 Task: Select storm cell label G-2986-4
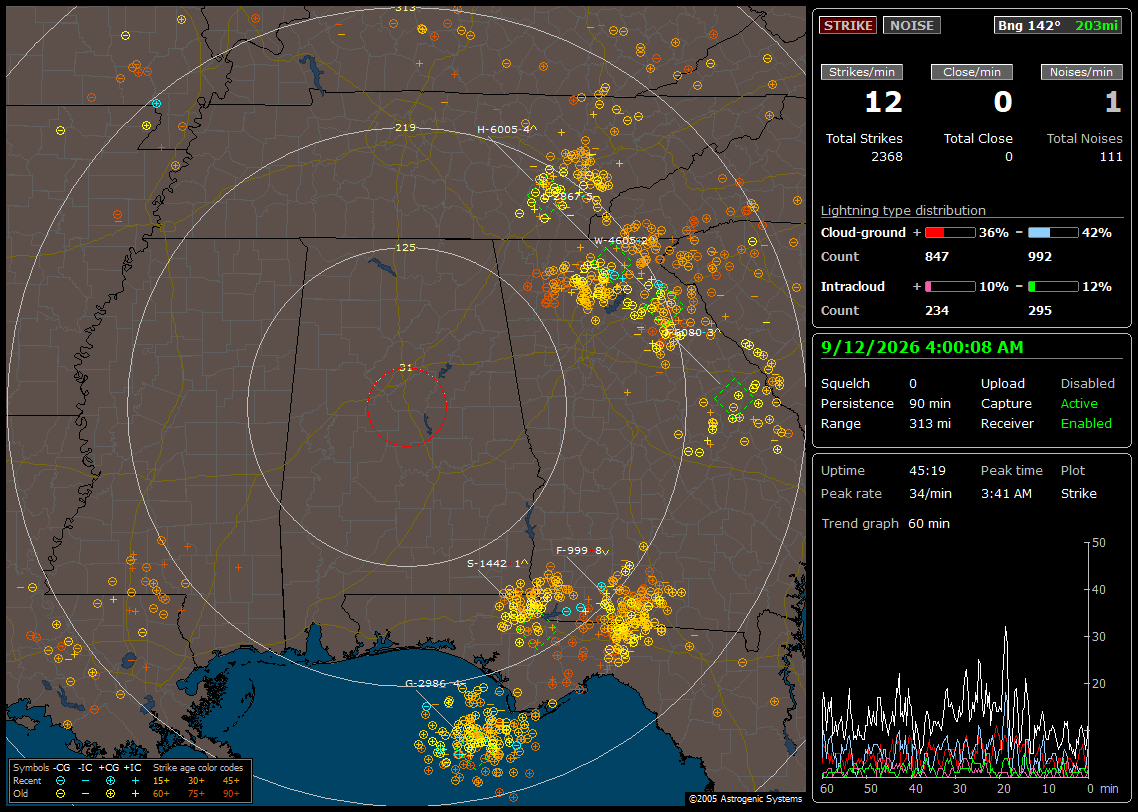tap(433, 683)
